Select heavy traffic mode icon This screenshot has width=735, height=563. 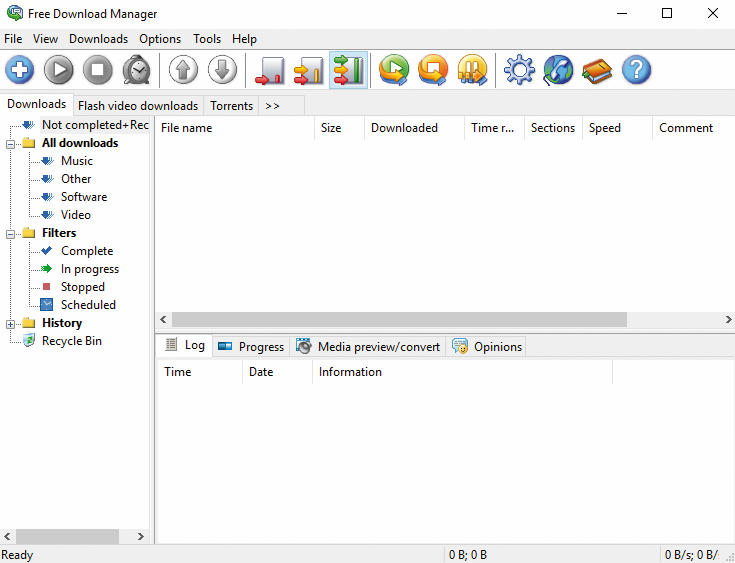click(x=348, y=70)
